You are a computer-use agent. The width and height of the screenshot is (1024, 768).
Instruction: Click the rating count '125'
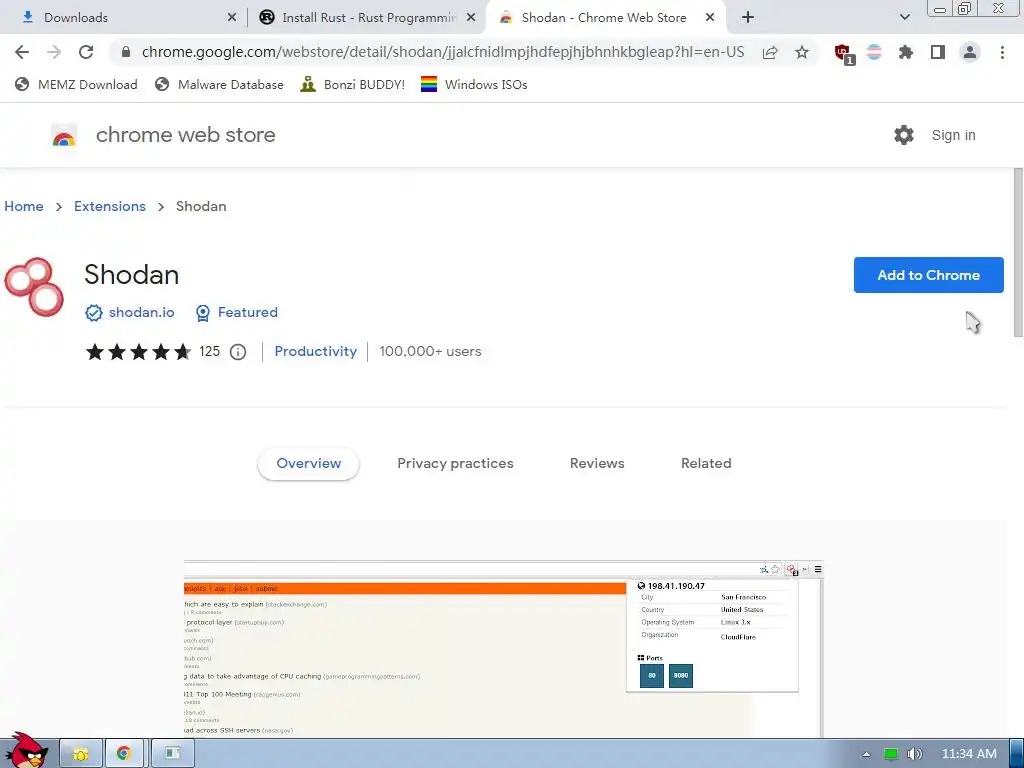[209, 351]
